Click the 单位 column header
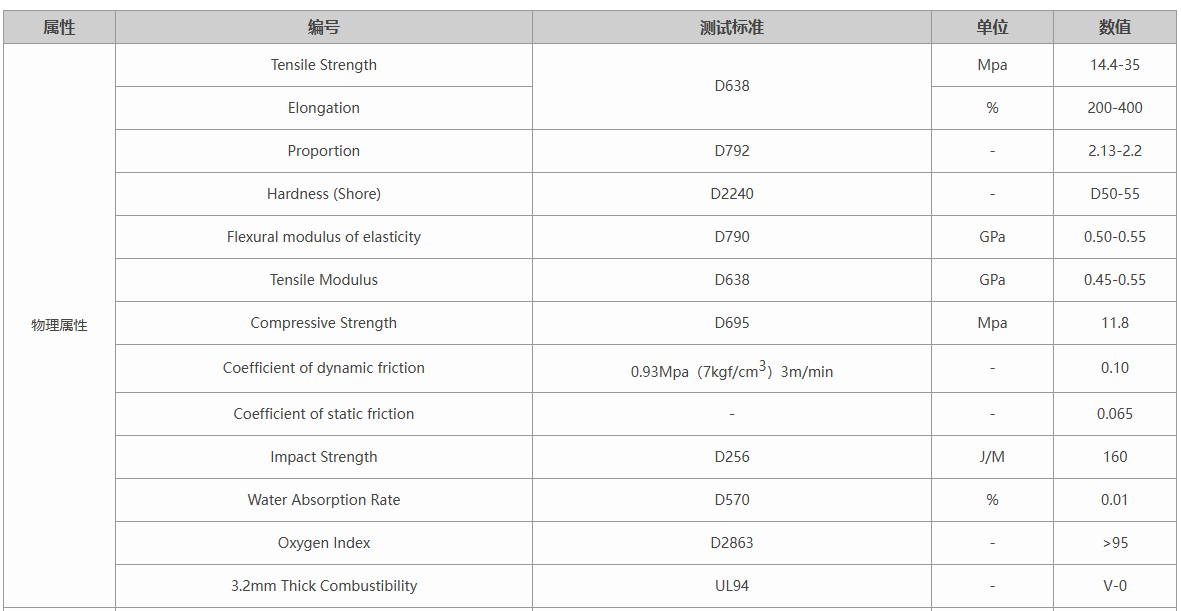This screenshot has height=611, width=1181. click(992, 27)
